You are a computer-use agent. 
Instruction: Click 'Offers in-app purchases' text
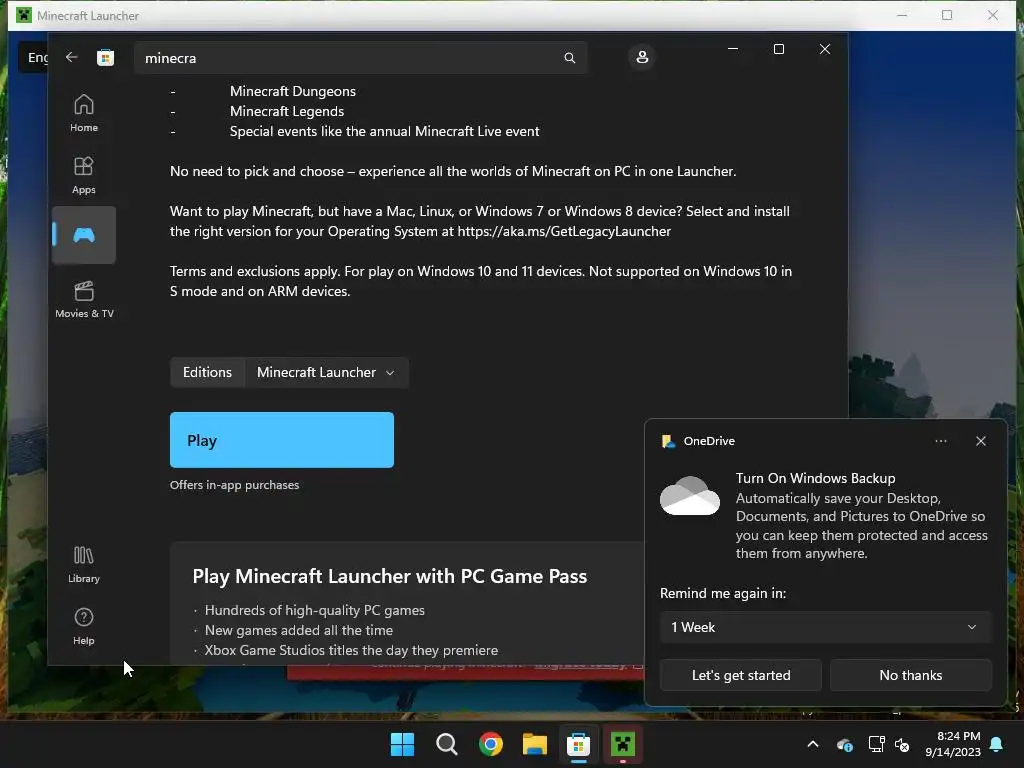234,485
